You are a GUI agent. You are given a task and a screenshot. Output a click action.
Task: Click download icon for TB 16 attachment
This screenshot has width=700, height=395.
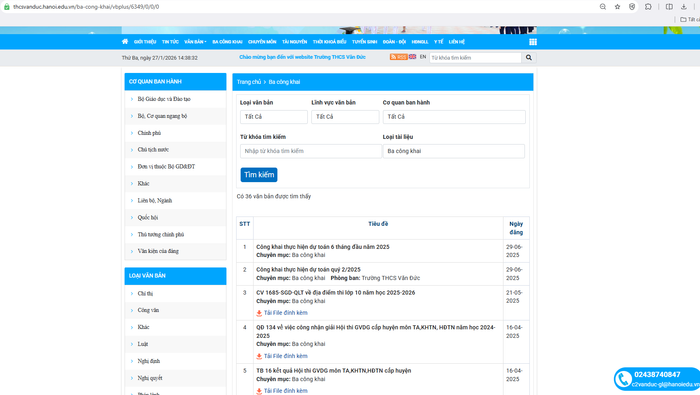pos(259,391)
